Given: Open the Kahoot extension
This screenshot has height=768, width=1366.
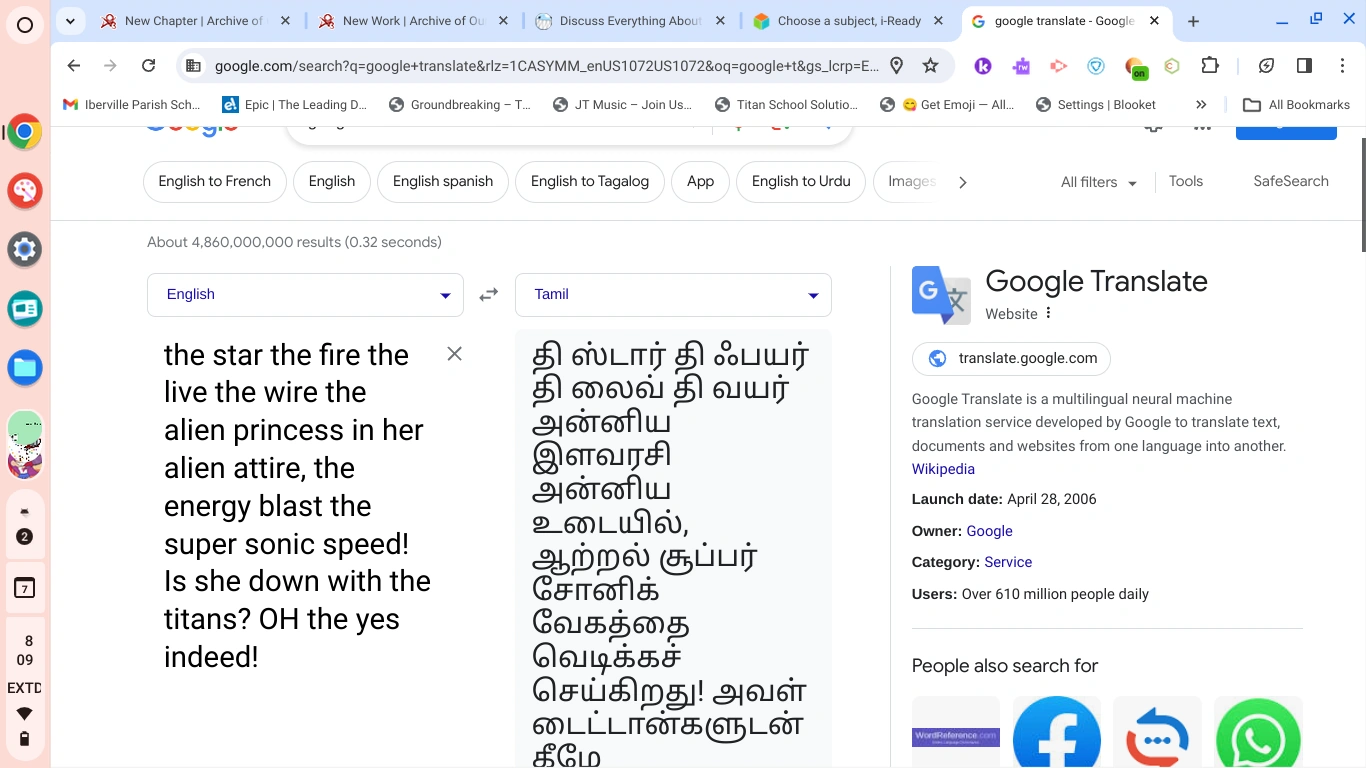Looking at the screenshot, I should [983, 65].
